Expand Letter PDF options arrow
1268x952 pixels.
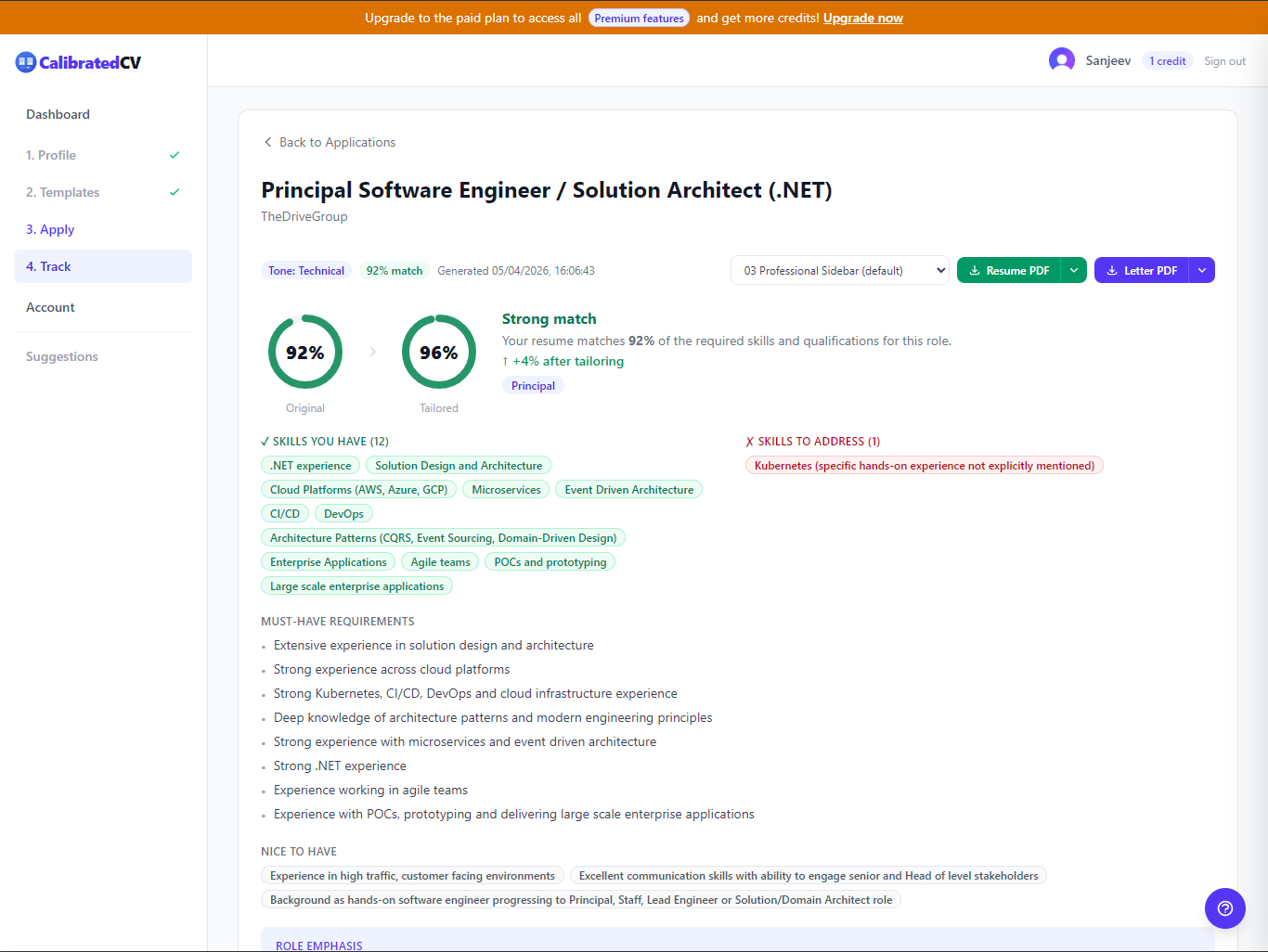(x=1202, y=270)
